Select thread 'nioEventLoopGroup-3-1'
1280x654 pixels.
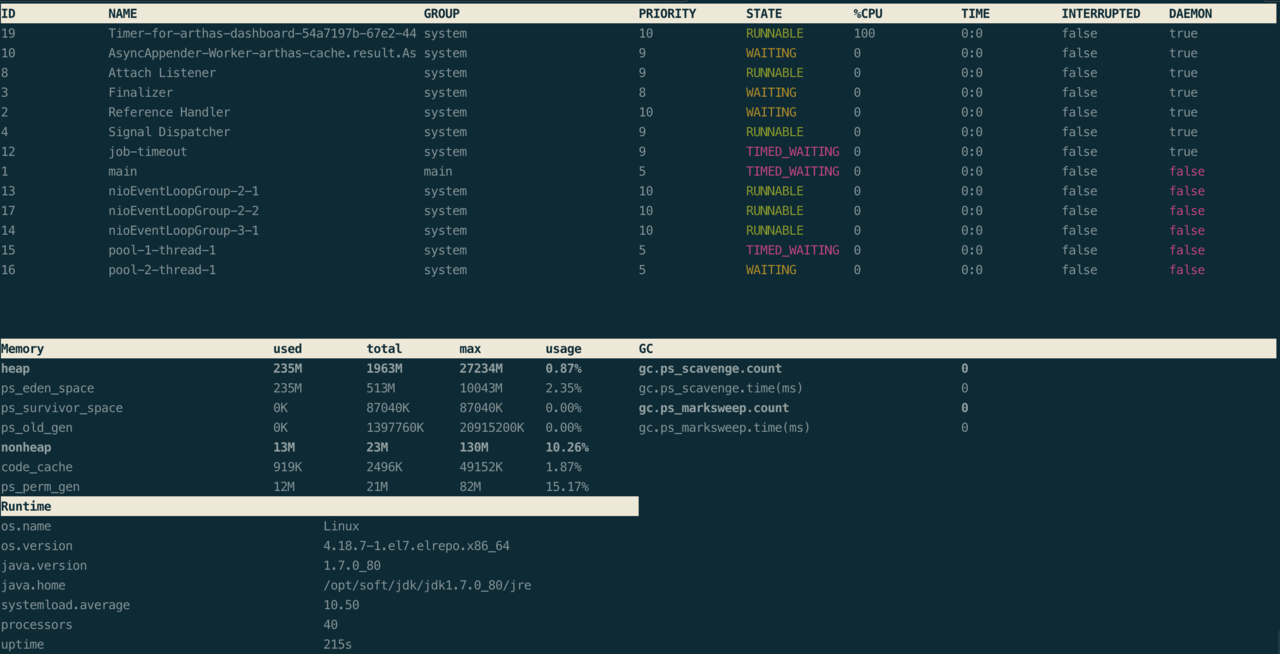tap(184, 230)
